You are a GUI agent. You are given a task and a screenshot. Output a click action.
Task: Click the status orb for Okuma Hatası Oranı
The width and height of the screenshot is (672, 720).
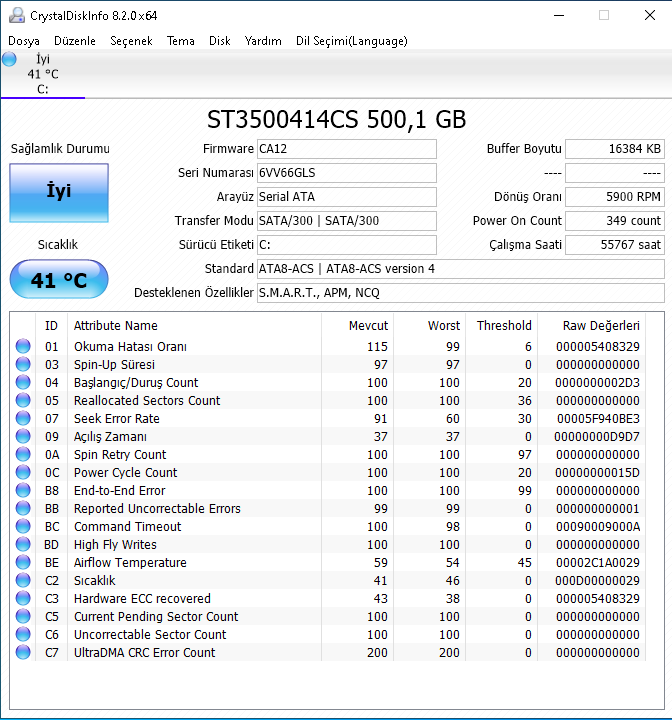pyautogui.click(x=23, y=346)
